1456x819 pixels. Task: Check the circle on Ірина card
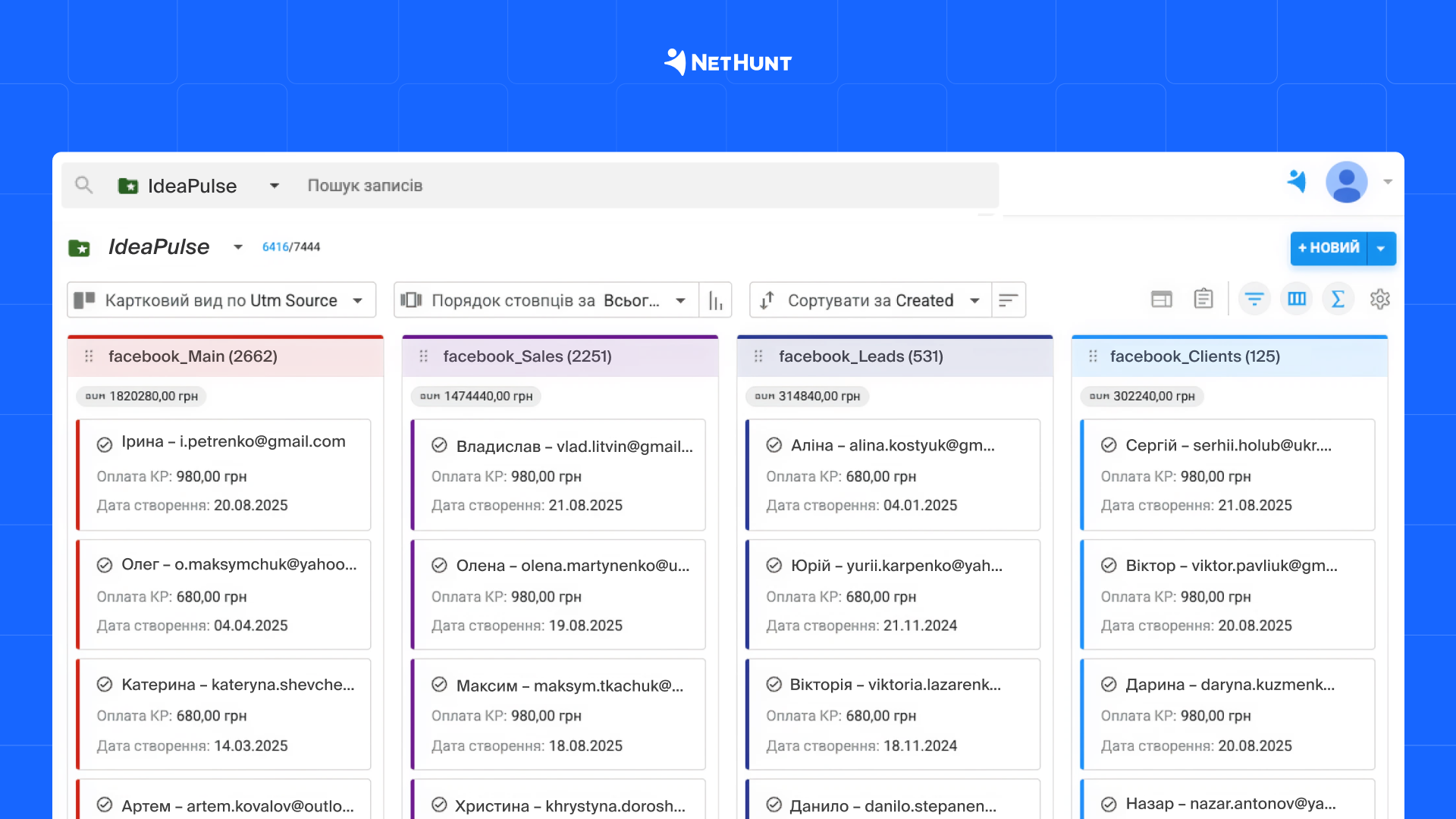tap(105, 444)
